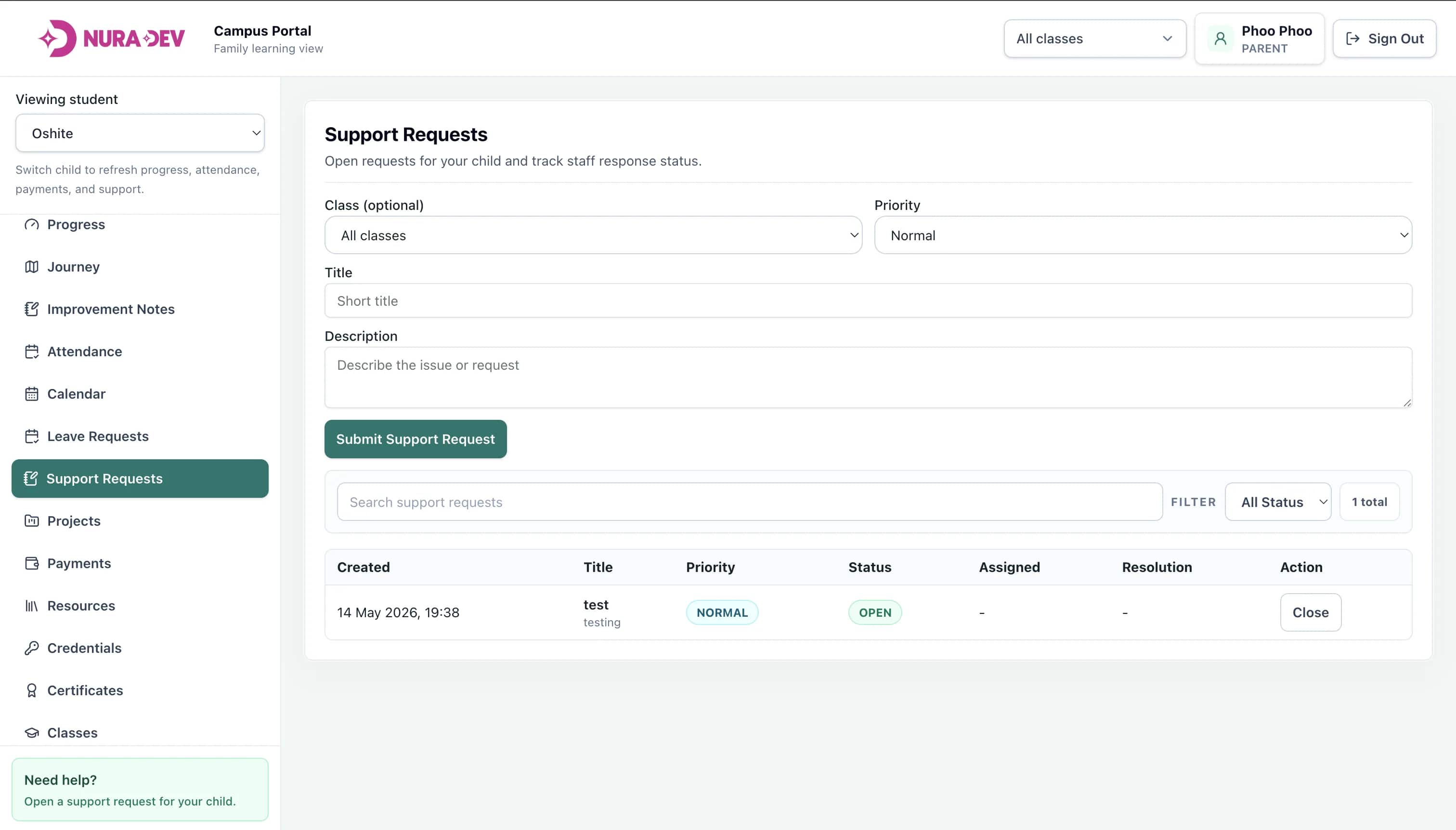
Task: Click the Support Requests page heading
Action: coord(406,134)
